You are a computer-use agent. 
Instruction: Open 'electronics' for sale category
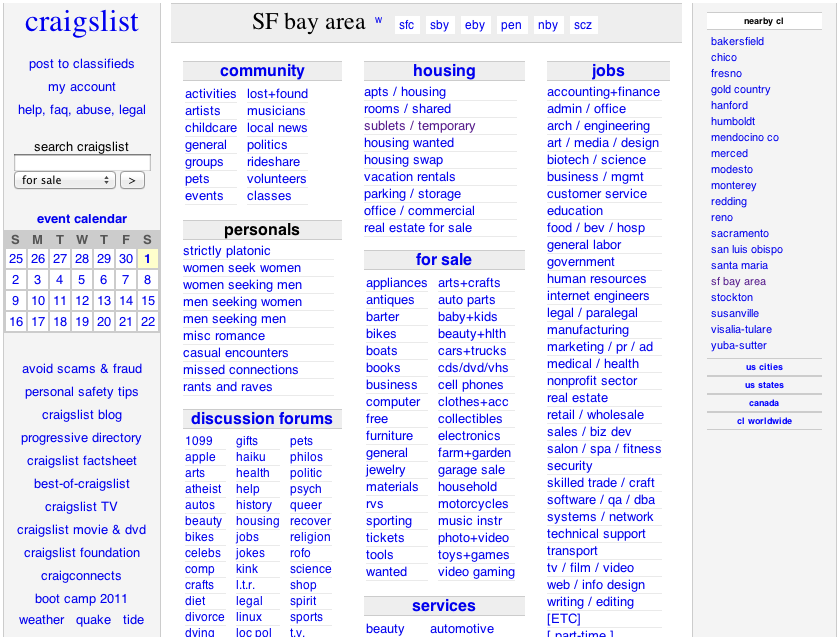[x=469, y=436]
